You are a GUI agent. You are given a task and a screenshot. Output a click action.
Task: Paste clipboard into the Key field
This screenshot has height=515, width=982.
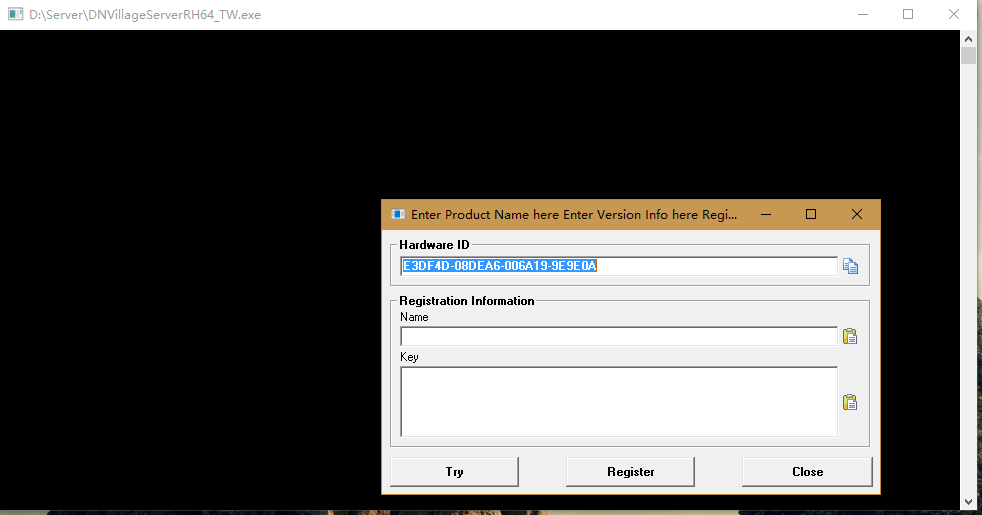pos(850,402)
